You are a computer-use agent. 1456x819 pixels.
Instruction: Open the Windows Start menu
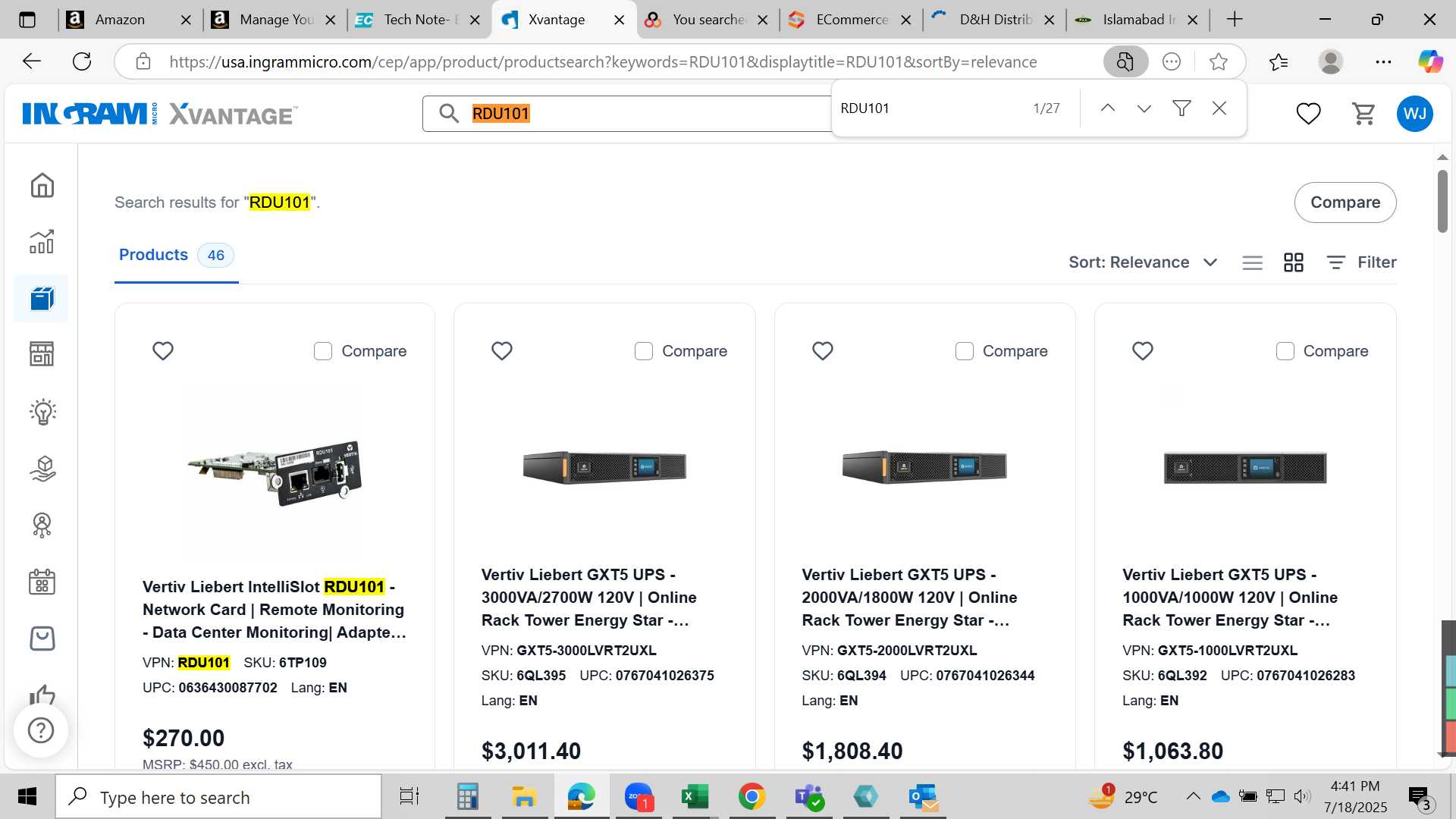click(x=27, y=796)
